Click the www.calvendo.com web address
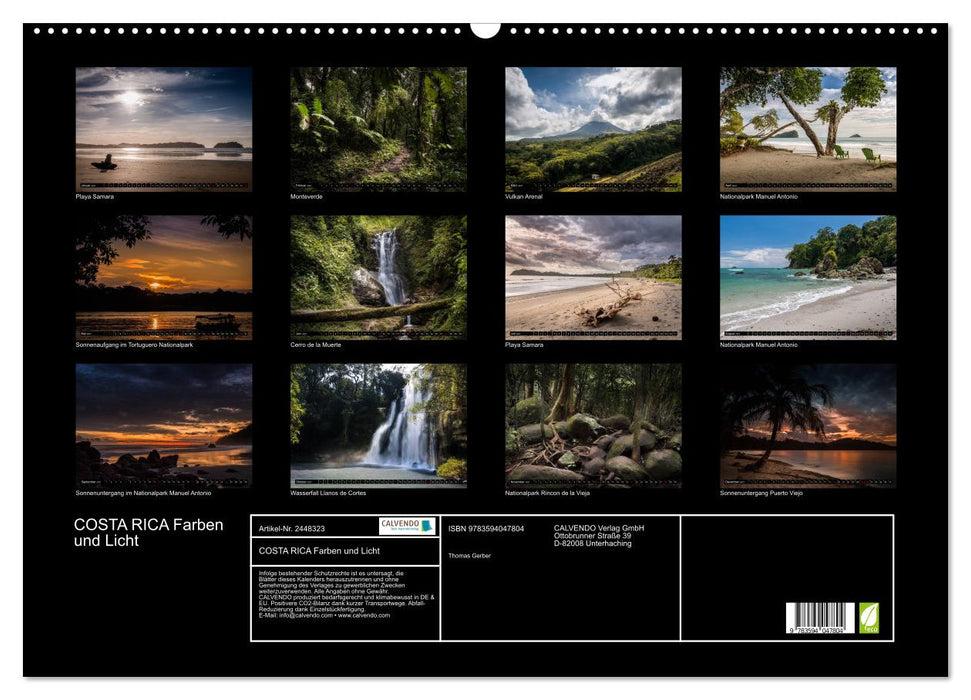This screenshot has height=700, width=971. [364, 615]
